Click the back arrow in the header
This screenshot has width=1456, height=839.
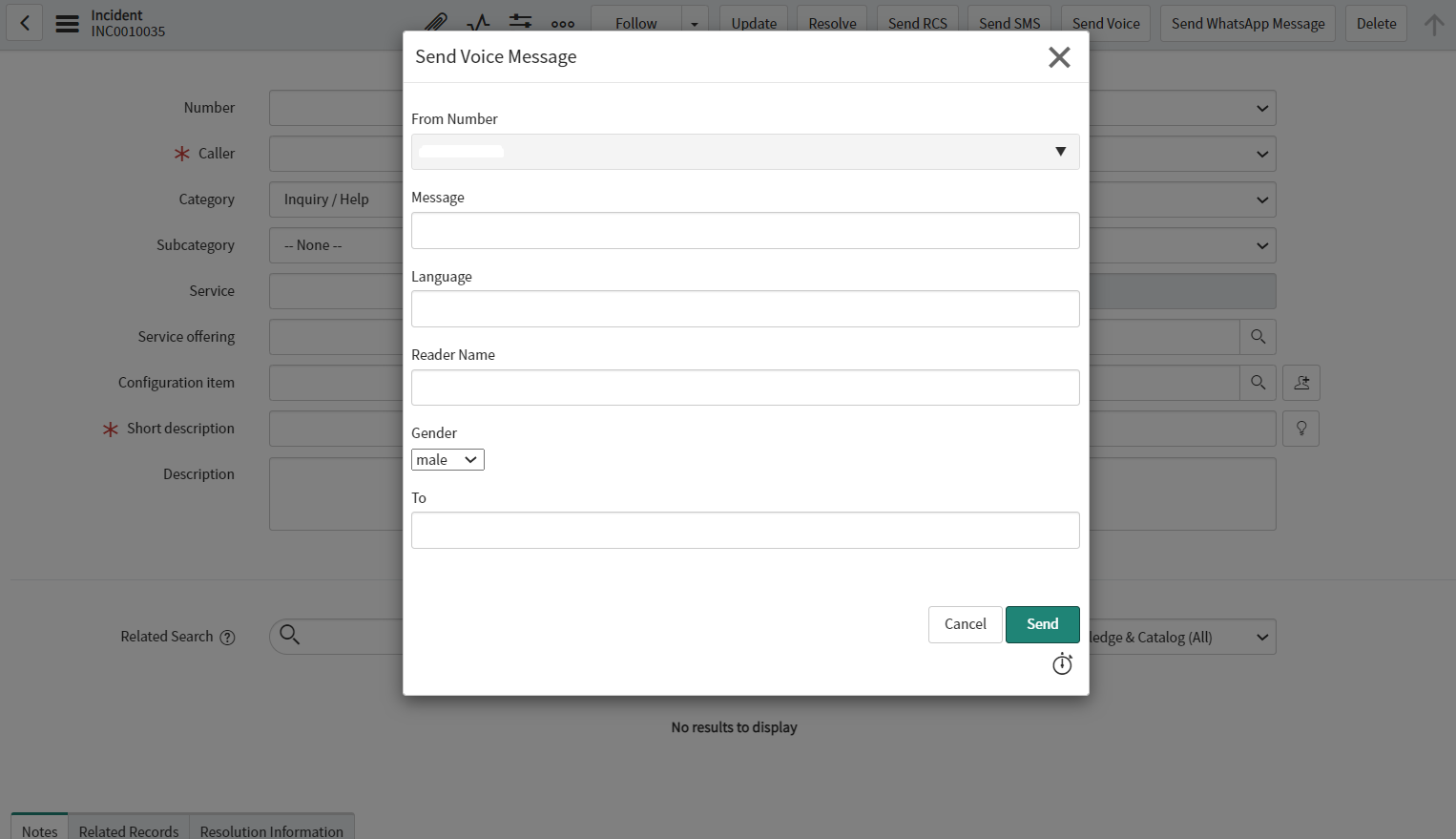(25, 23)
